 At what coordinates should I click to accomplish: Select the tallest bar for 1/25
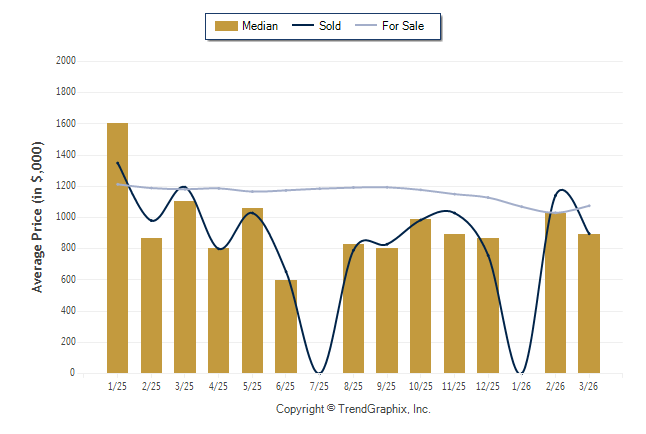coord(117,248)
